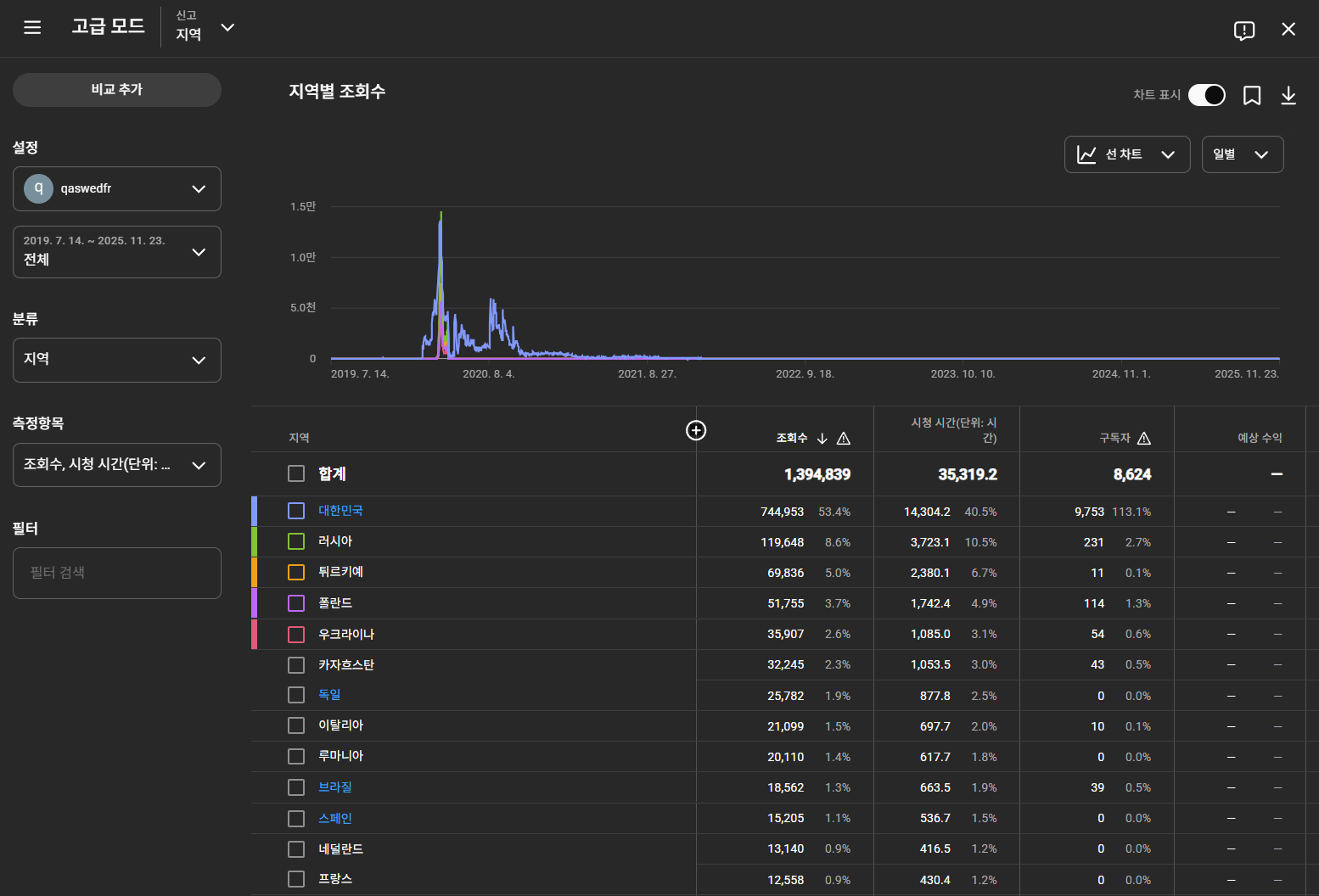Open the 신고 지역 report selector
This screenshot has height=896, width=1319.
click(x=204, y=27)
